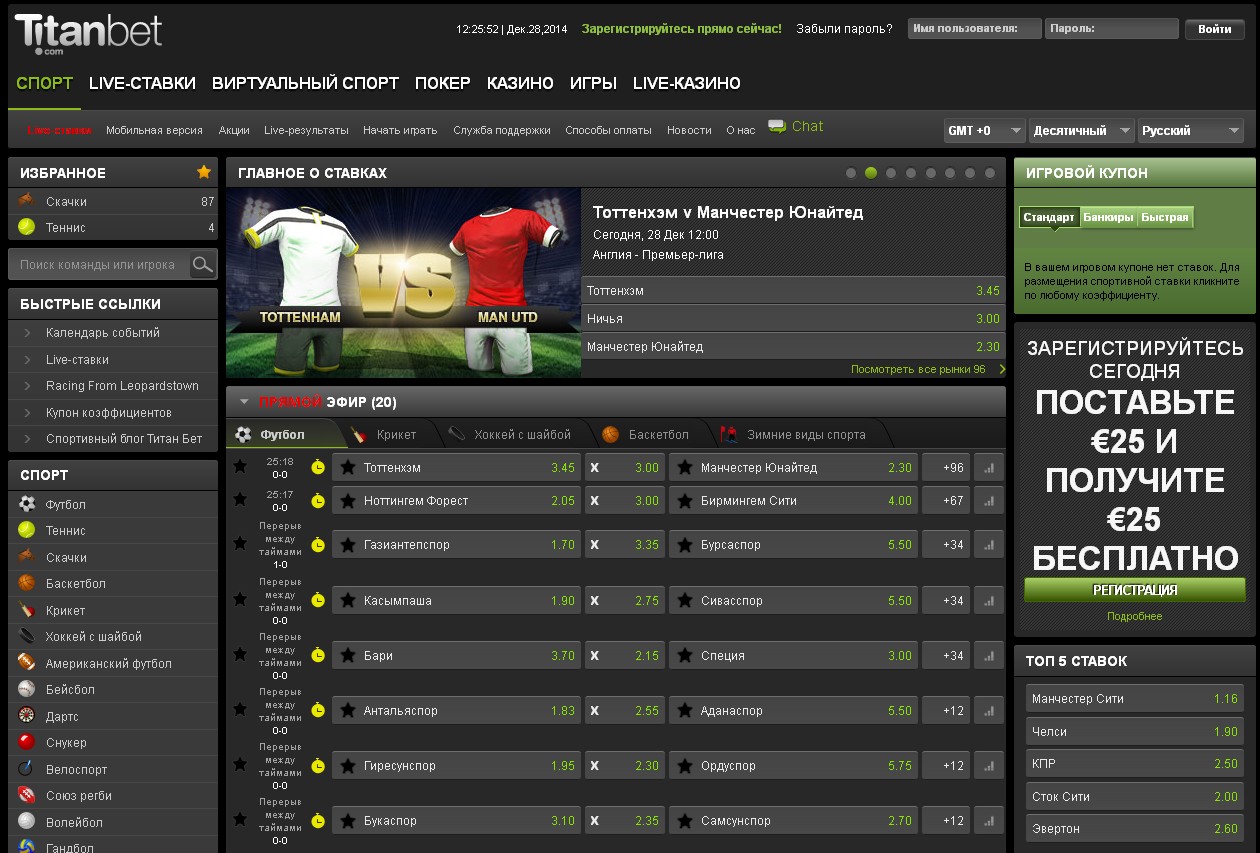This screenshot has width=1260, height=853.
Task: Open the Подробнее link under the promo
Action: (x=1134, y=616)
